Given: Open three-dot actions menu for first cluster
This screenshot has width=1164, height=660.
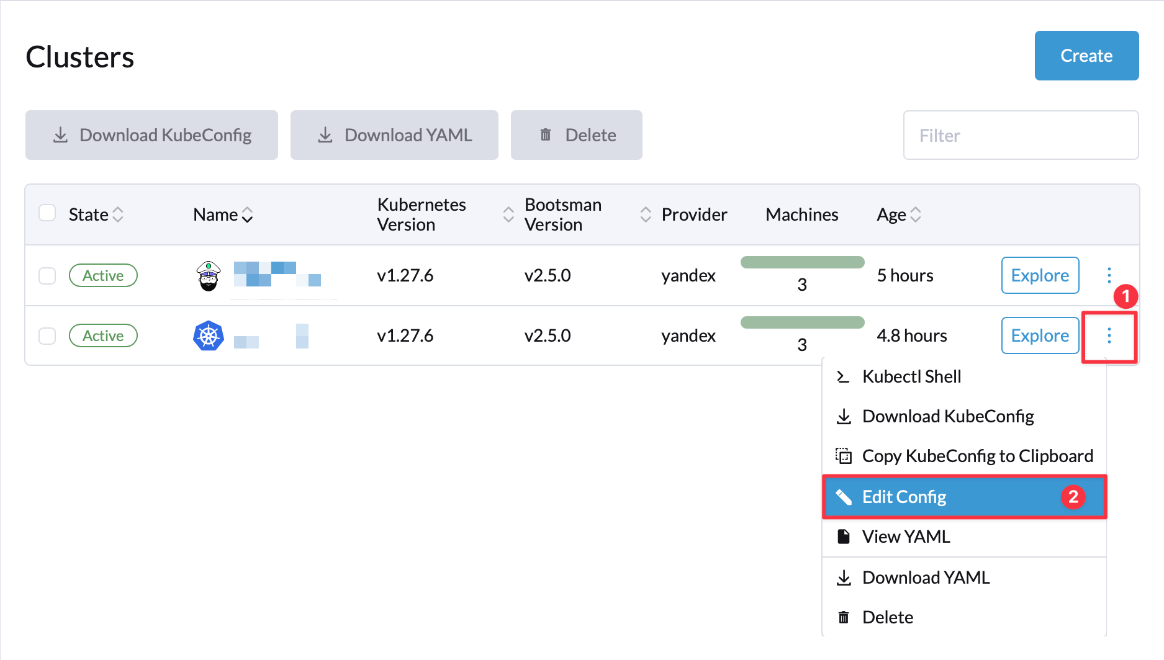Looking at the screenshot, I should pos(1109,275).
